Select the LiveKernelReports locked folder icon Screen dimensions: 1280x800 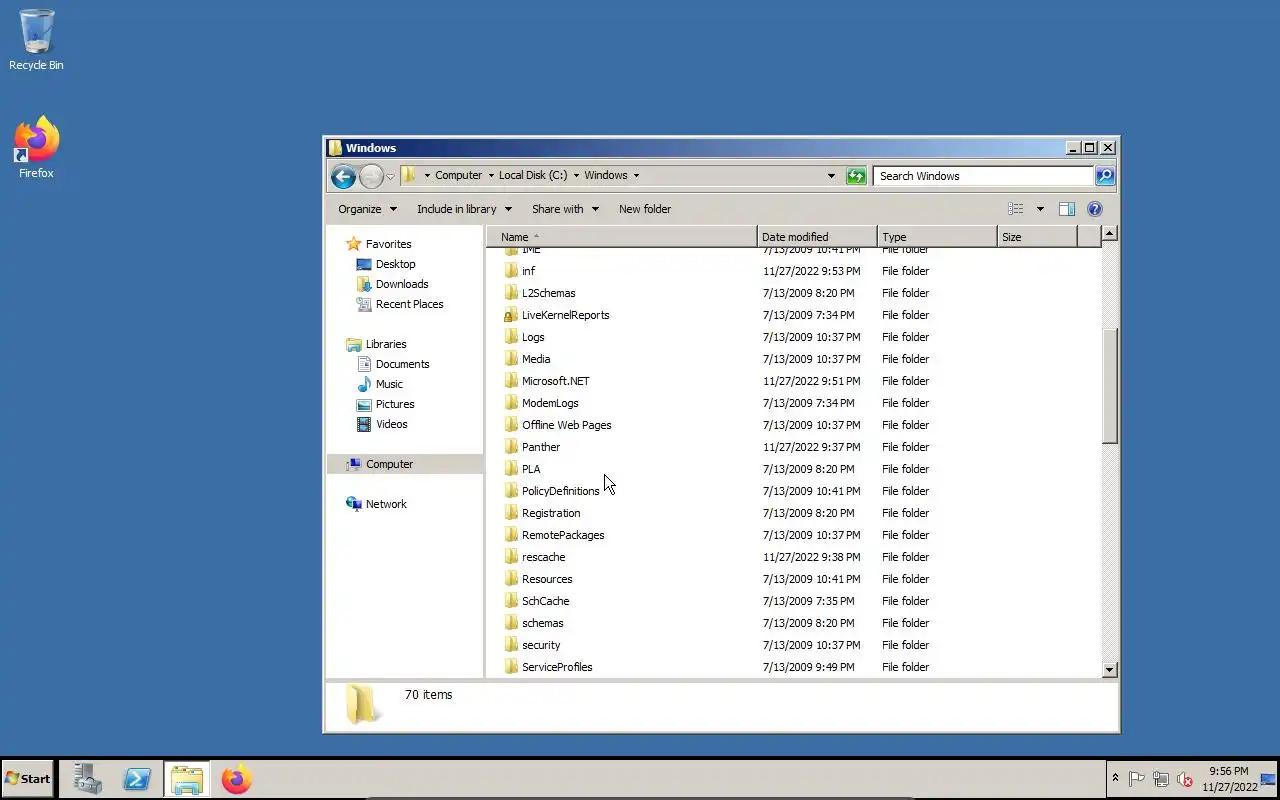pyautogui.click(x=511, y=315)
